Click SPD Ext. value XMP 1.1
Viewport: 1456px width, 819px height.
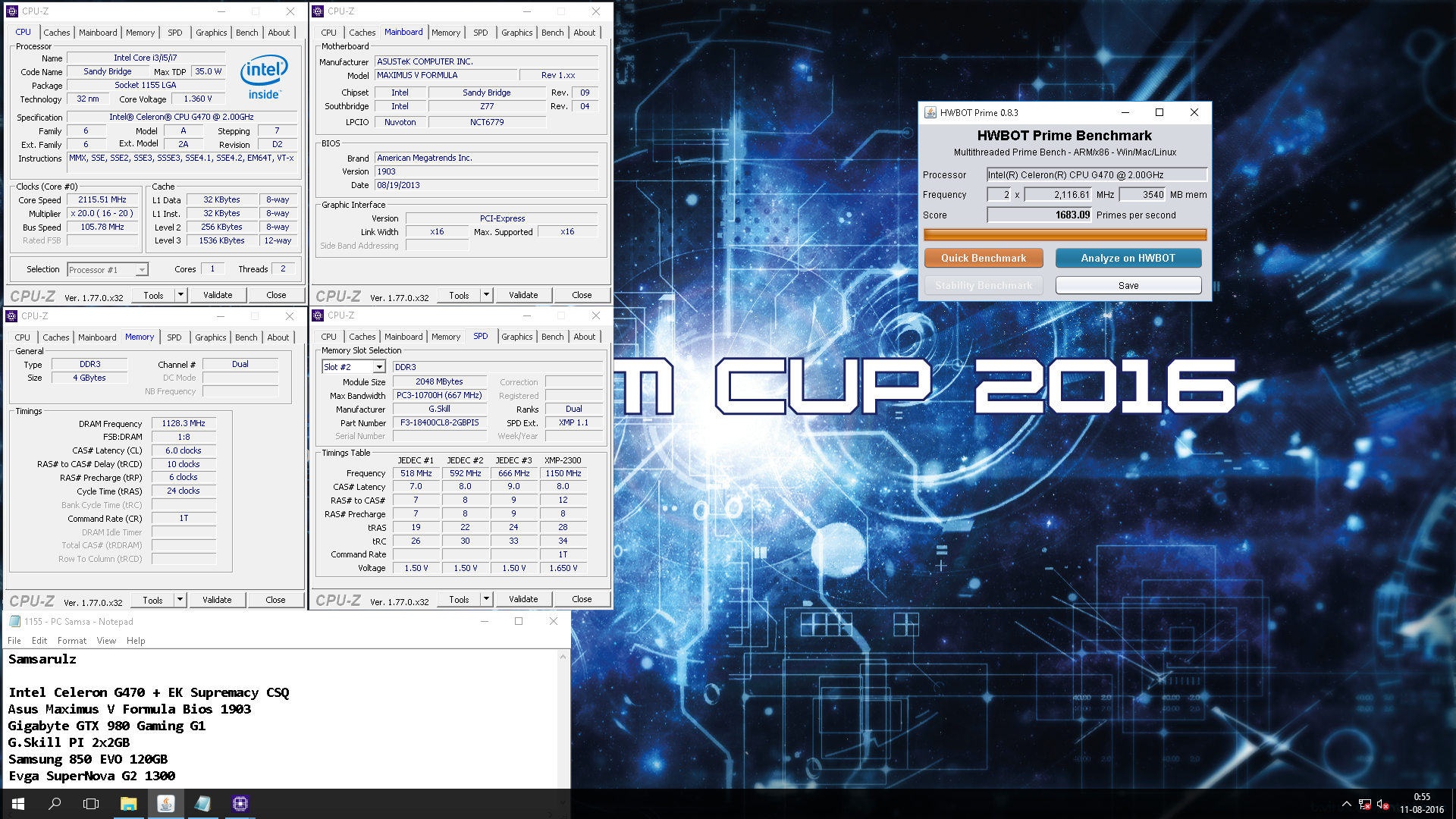(x=573, y=423)
